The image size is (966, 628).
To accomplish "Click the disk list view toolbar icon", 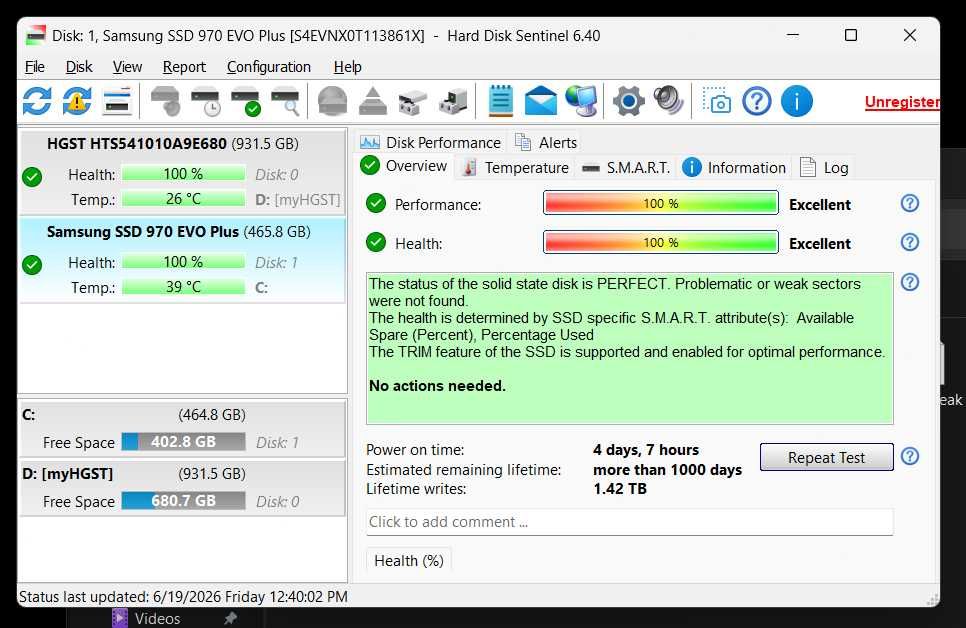I will [117, 101].
